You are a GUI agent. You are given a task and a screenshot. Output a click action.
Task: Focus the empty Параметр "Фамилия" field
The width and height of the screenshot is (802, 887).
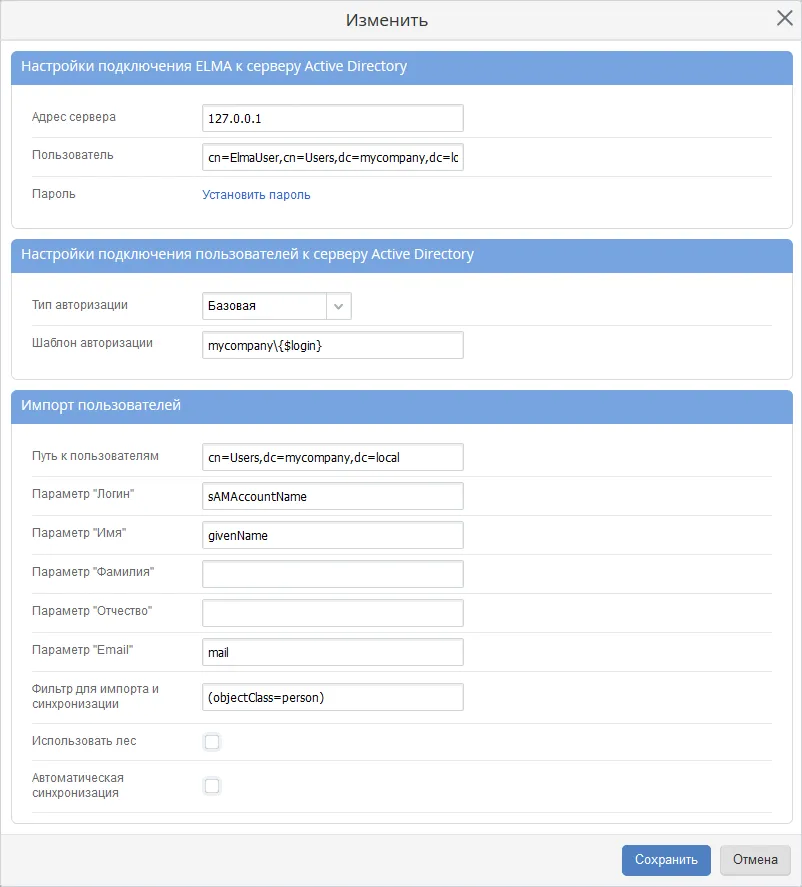pos(332,574)
